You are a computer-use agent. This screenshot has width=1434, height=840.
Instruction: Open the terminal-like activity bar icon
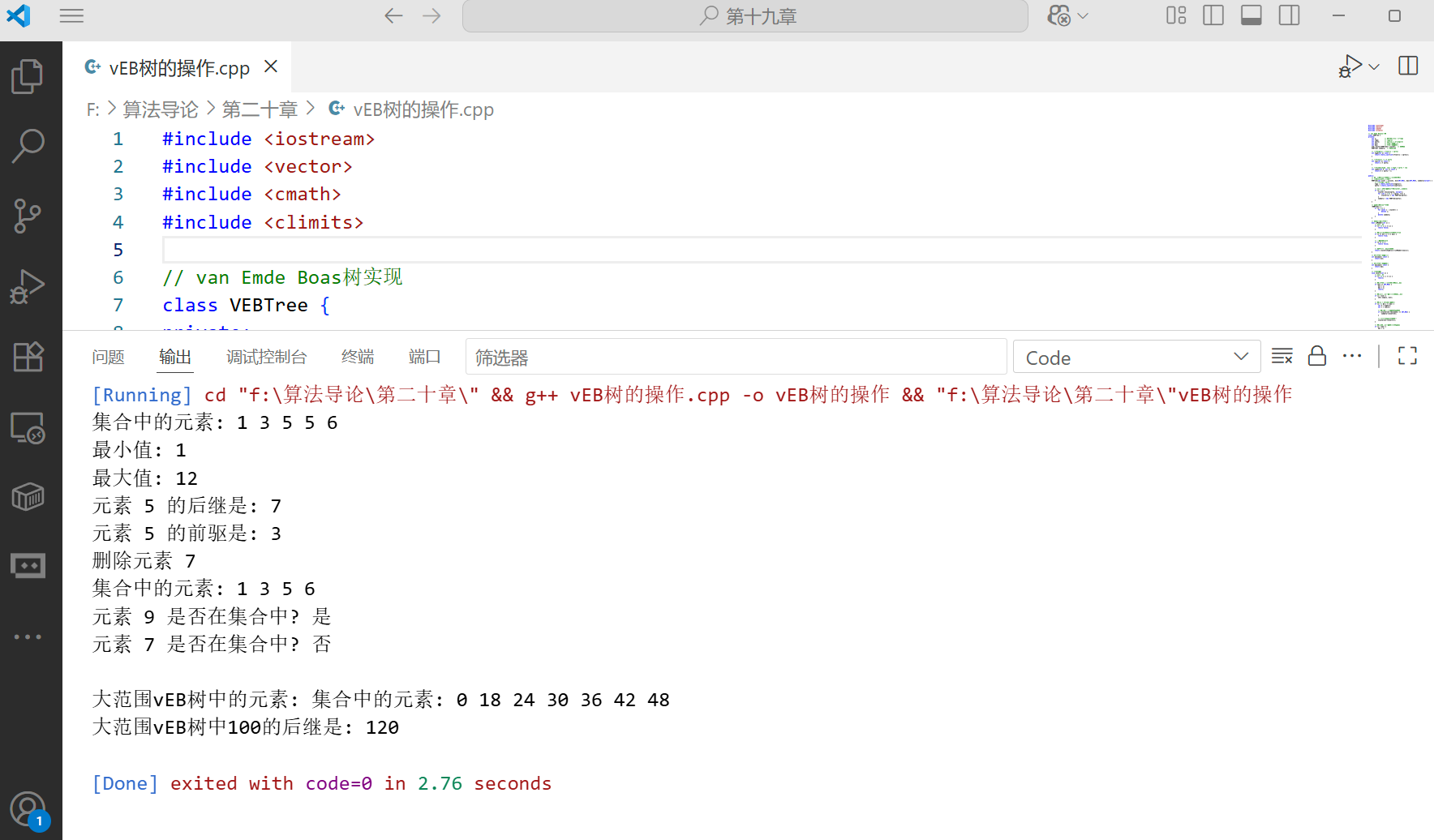28,566
